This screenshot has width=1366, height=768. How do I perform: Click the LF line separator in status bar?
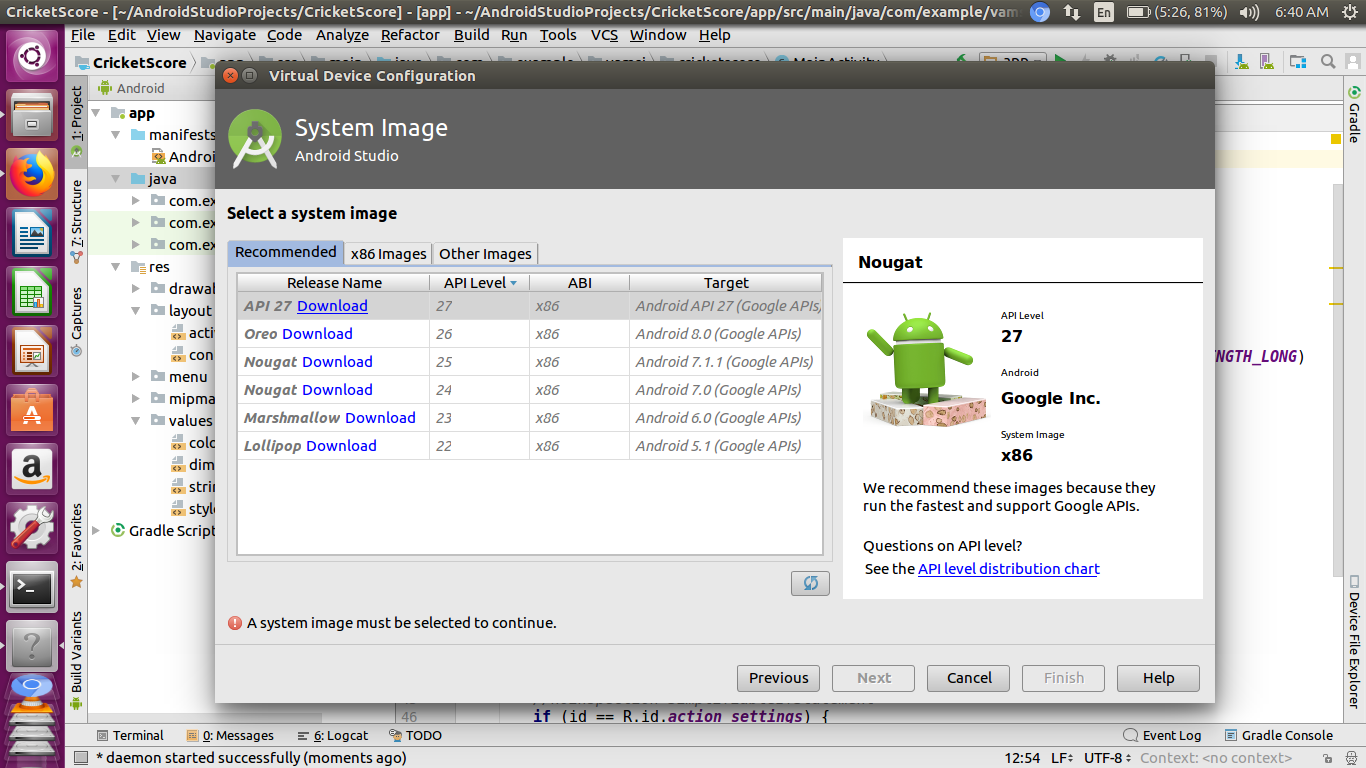pos(1063,758)
